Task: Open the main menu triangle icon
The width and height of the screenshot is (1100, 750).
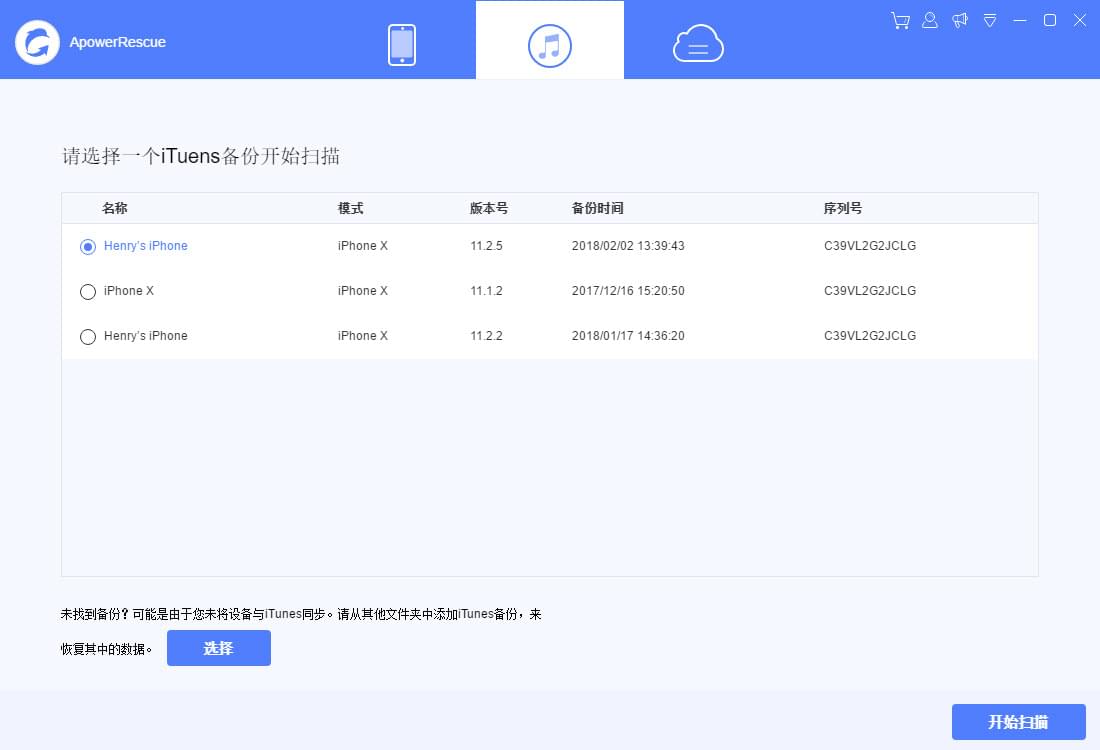Action: [x=989, y=20]
